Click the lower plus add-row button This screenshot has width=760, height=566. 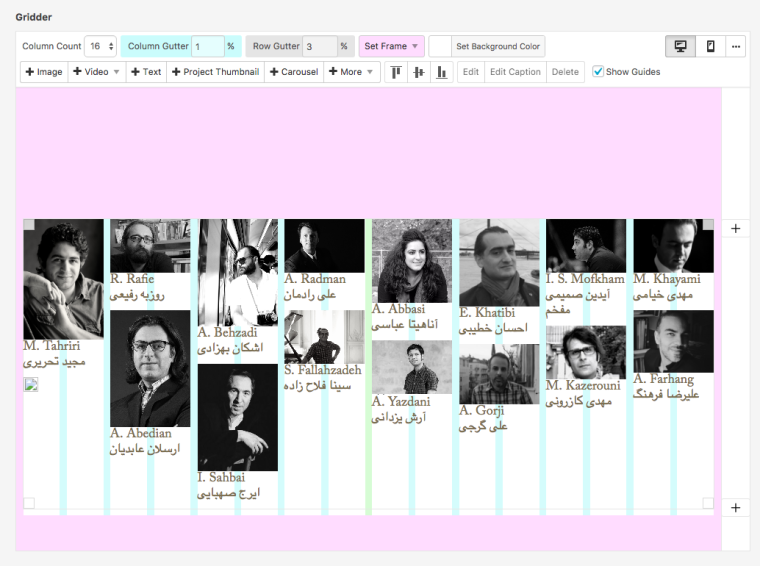click(735, 507)
